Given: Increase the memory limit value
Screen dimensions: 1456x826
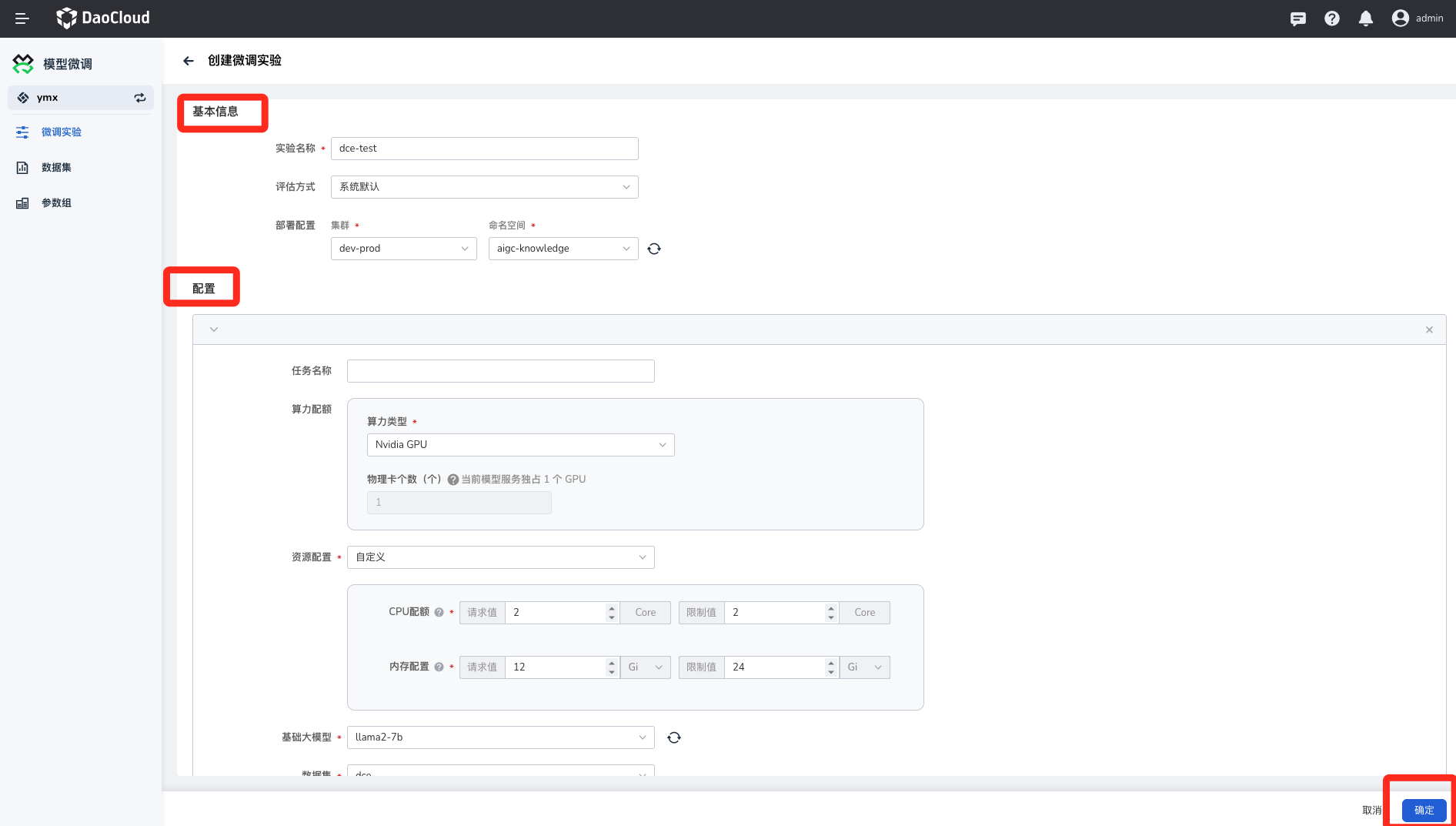Looking at the screenshot, I should (x=831, y=663).
